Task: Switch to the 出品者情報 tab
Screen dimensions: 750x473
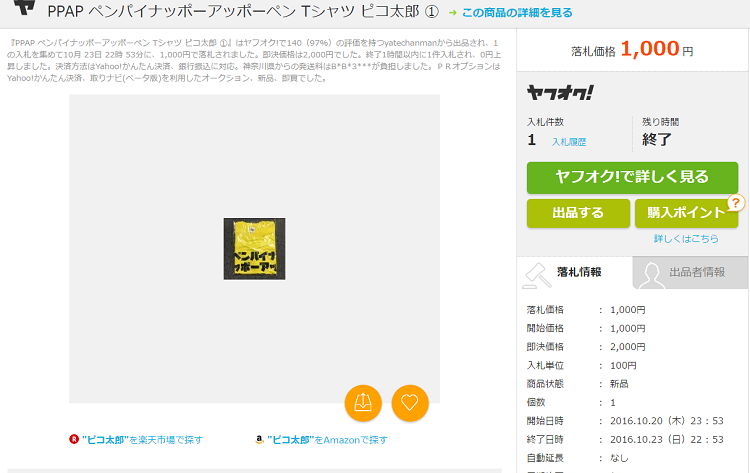Action: click(x=691, y=273)
